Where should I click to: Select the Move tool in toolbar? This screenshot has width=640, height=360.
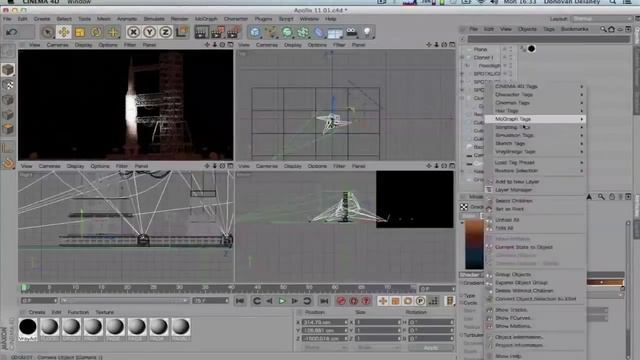63,32
